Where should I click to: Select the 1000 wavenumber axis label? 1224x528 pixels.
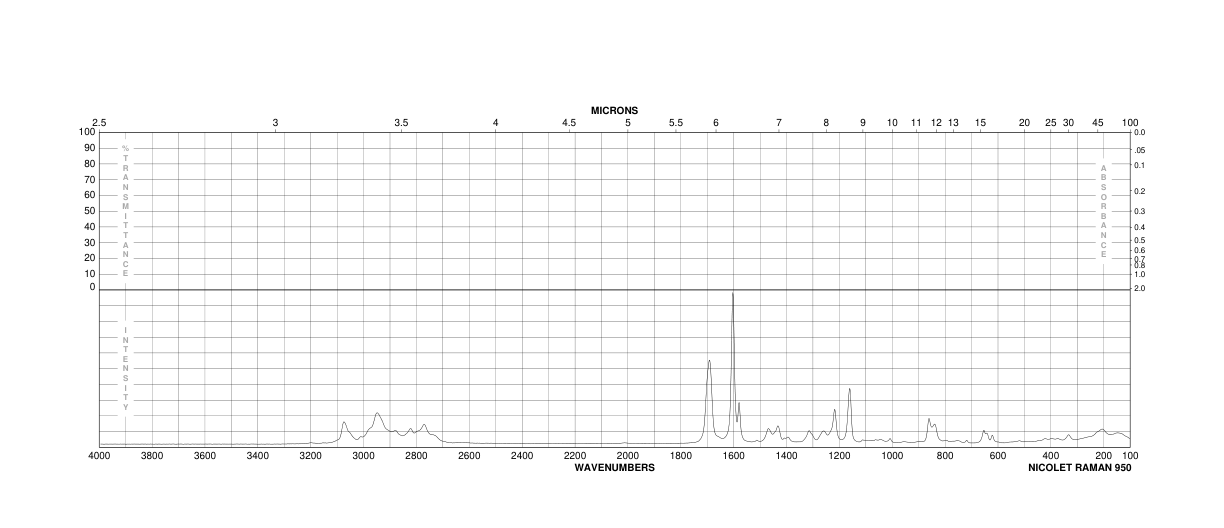point(892,456)
